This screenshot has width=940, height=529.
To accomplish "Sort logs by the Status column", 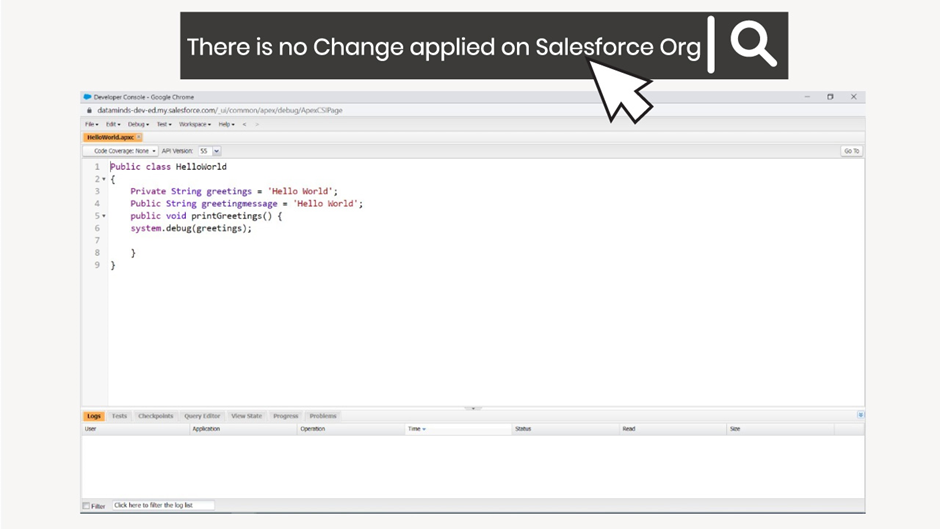I will (x=566, y=429).
